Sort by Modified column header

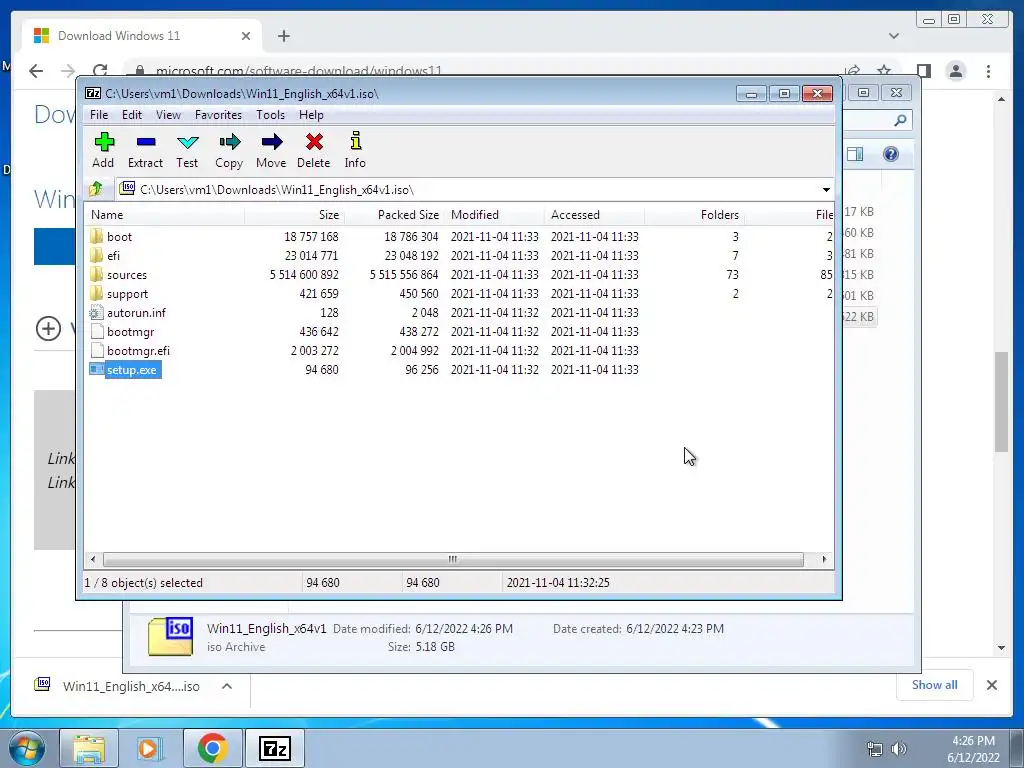coord(494,215)
